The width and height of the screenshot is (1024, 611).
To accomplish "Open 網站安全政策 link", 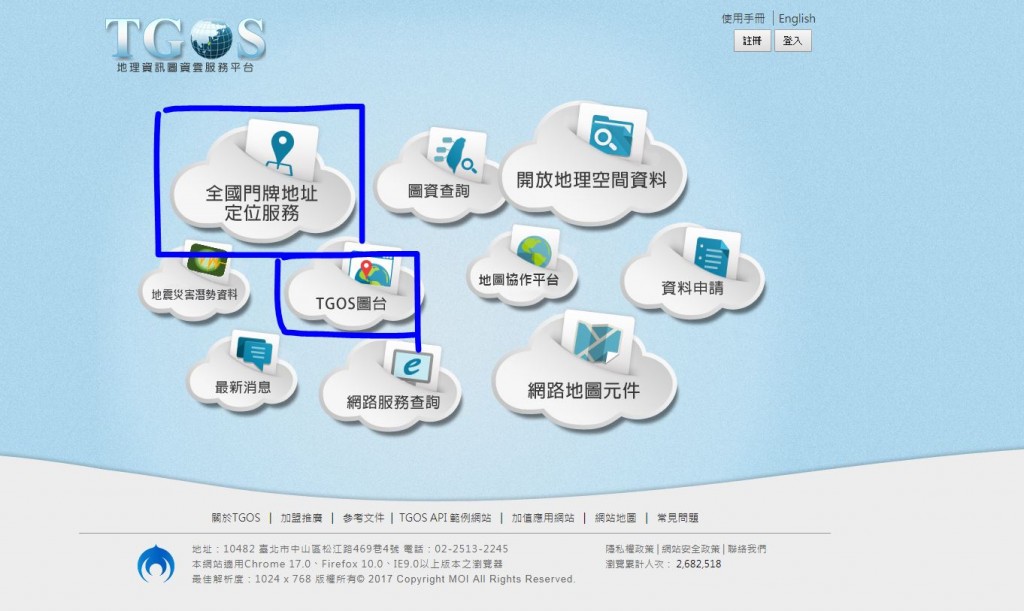I will 691,549.
